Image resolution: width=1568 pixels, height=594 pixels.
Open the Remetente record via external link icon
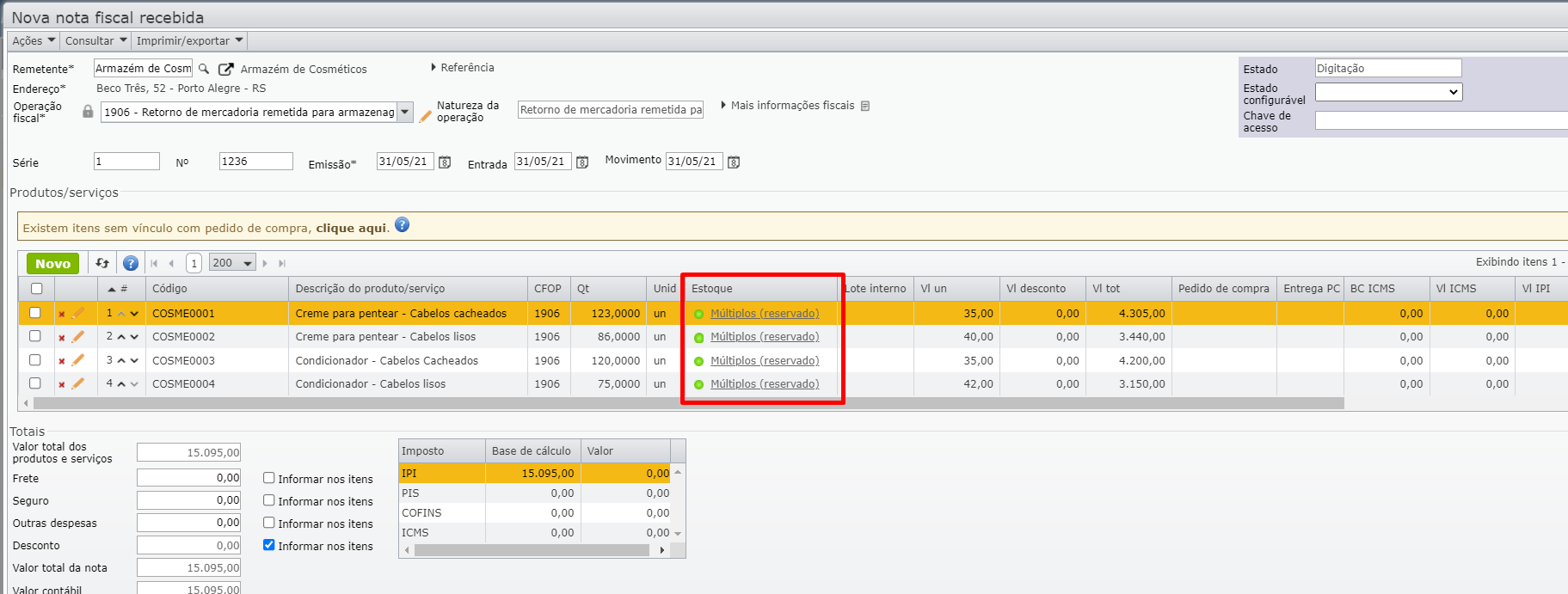tap(225, 69)
